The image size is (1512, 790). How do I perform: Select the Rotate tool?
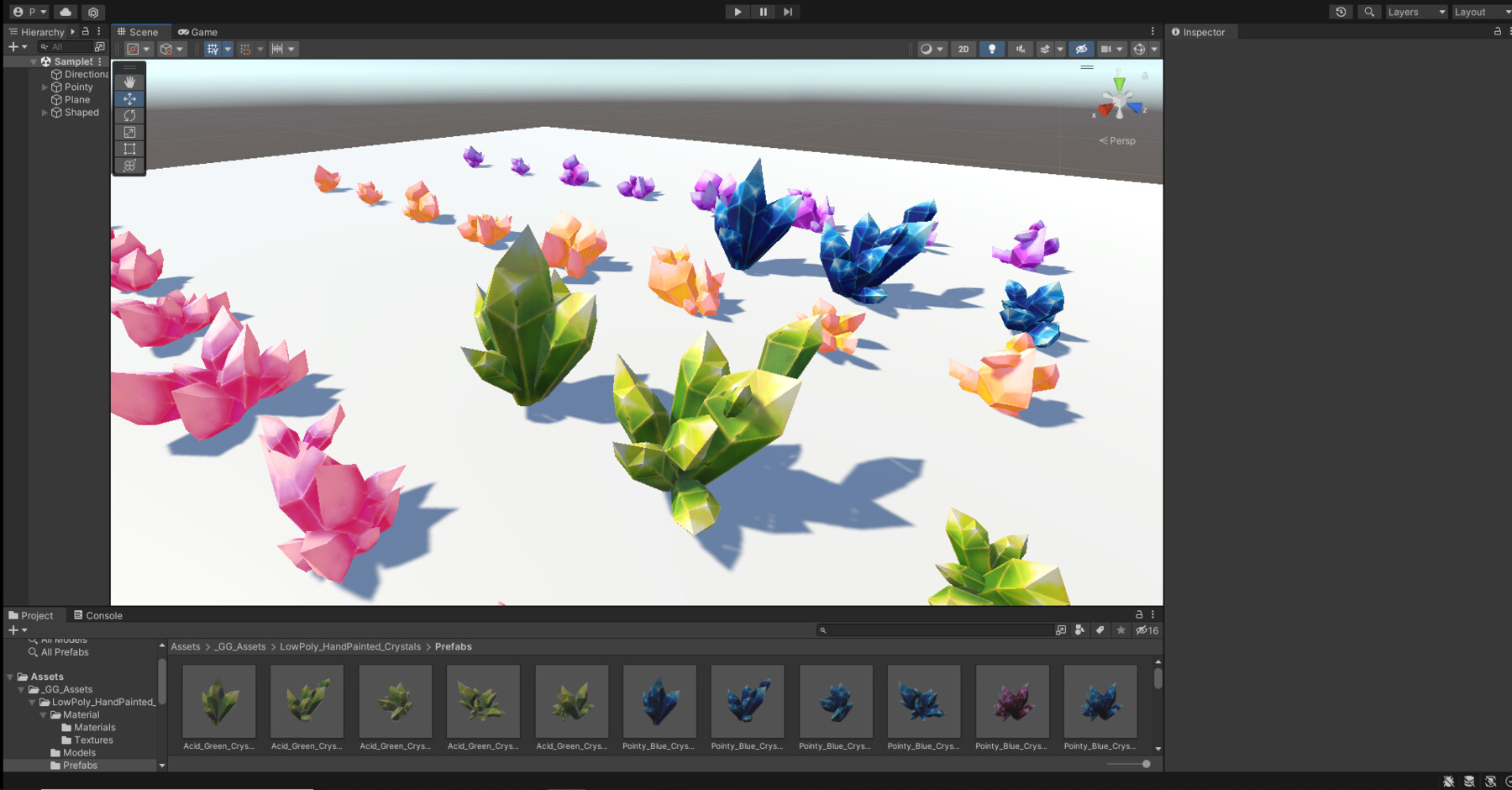[x=129, y=115]
